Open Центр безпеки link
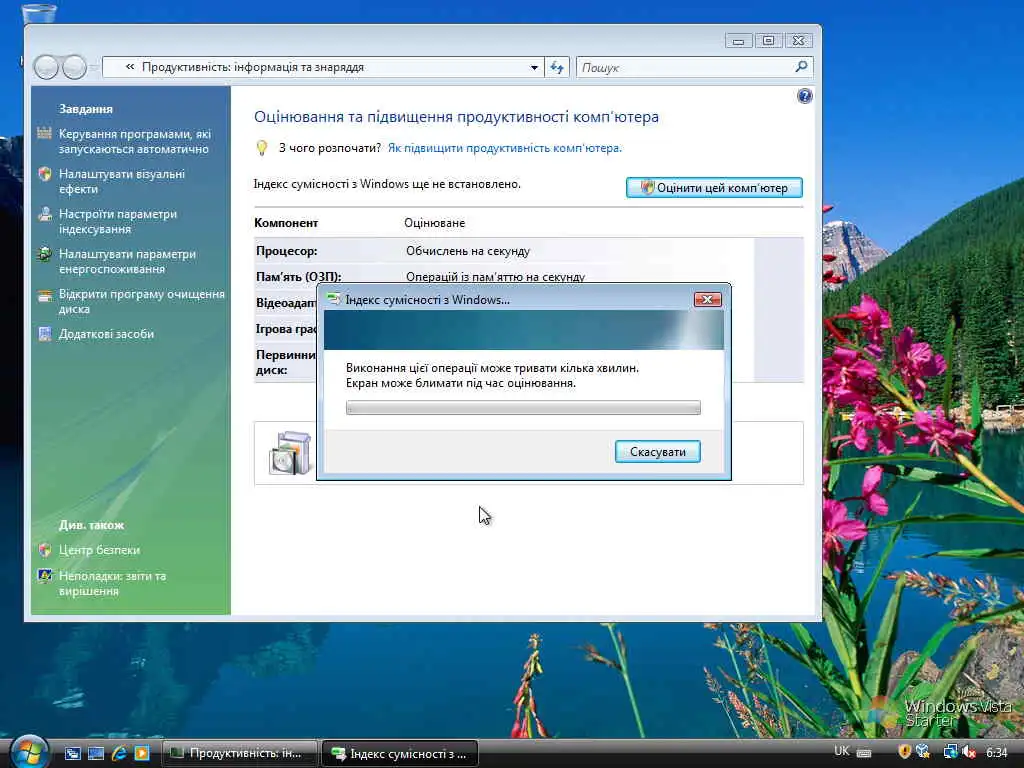Screen dimensions: 1024x768 [x=99, y=550]
